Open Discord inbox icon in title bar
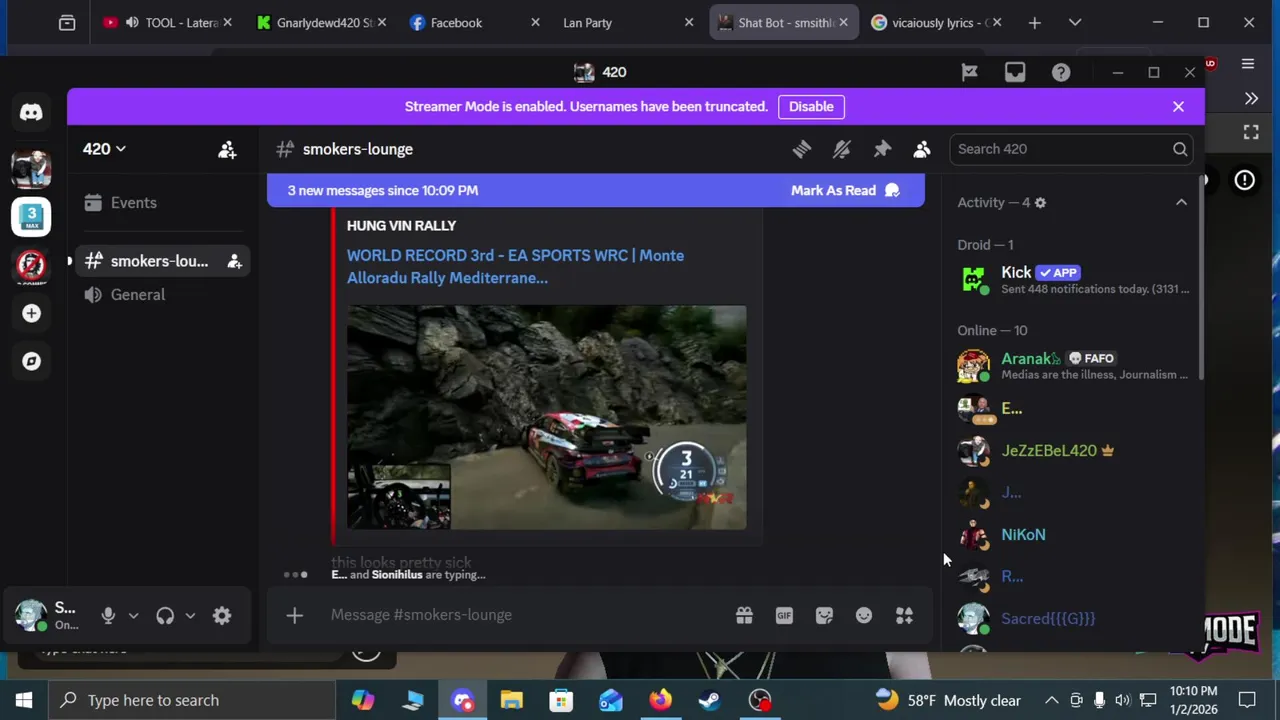 tap(1015, 72)
